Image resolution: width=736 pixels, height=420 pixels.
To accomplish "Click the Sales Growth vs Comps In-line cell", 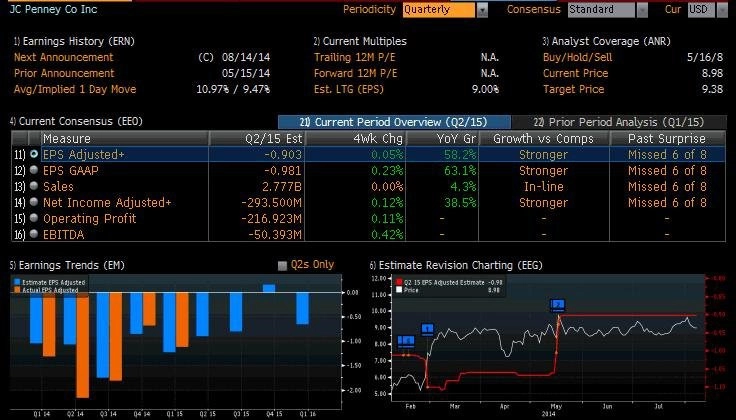I will click(544, 186).
